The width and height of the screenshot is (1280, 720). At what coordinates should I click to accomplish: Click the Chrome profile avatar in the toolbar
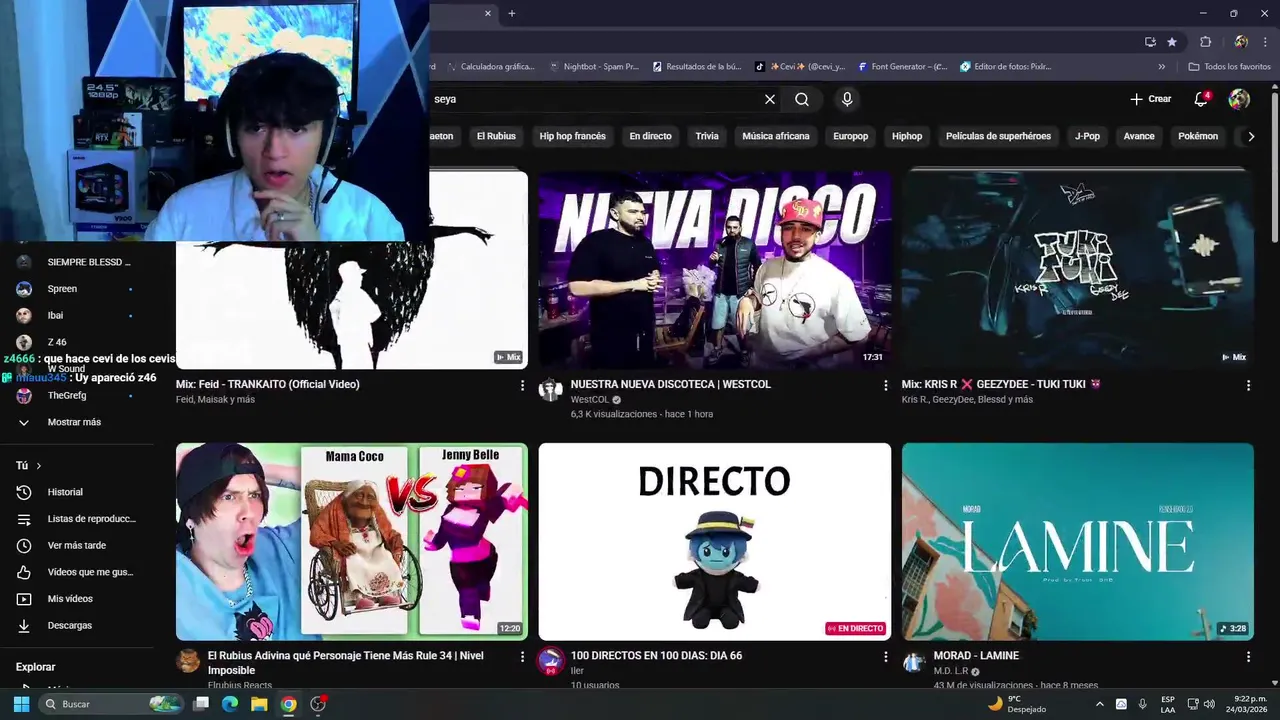pos(1241,42)
